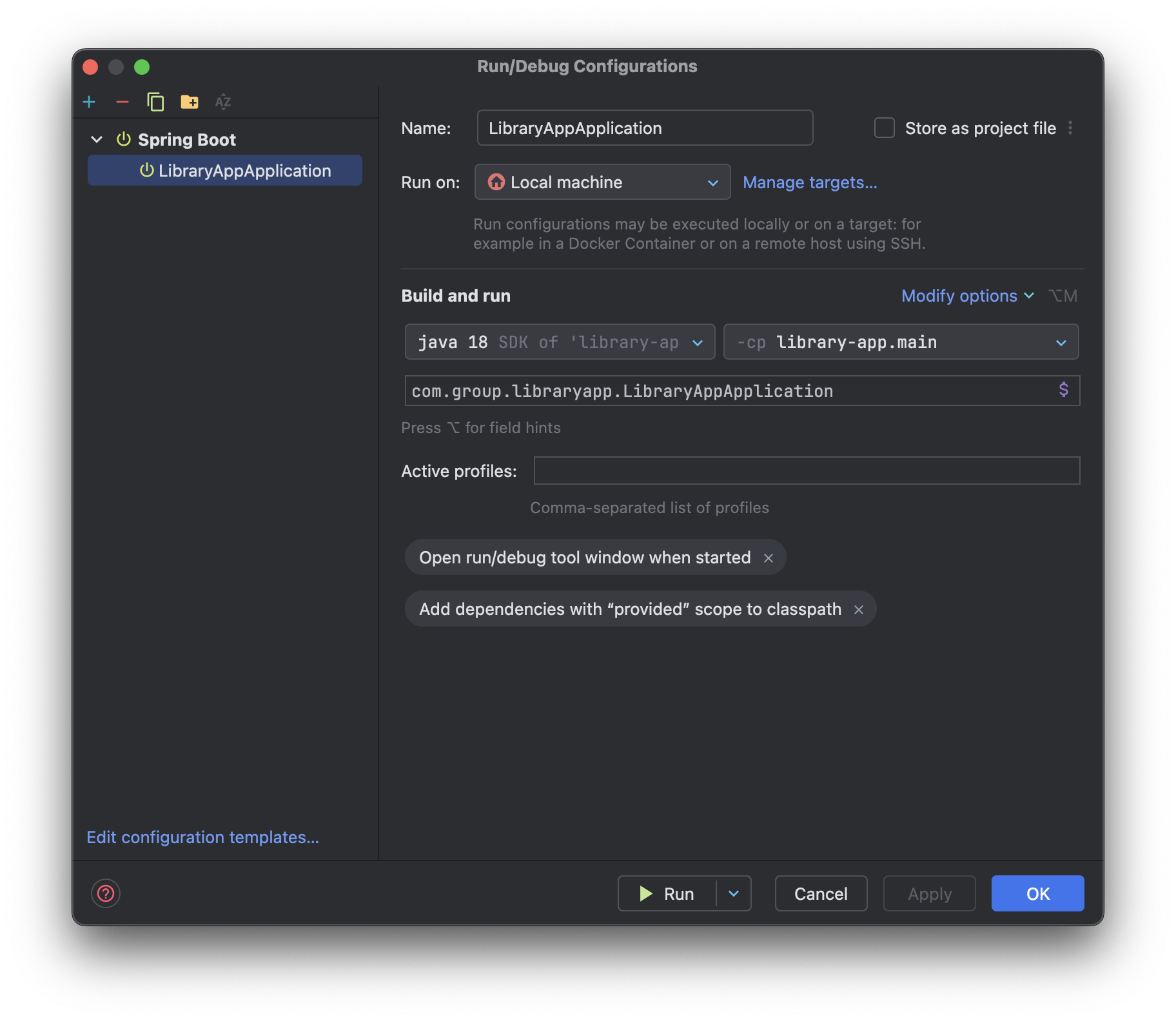The height and width of the screenshot is (1021, 1176).
Task: Insert macros dollar icon in main class field
Action: coord(1064,390)
